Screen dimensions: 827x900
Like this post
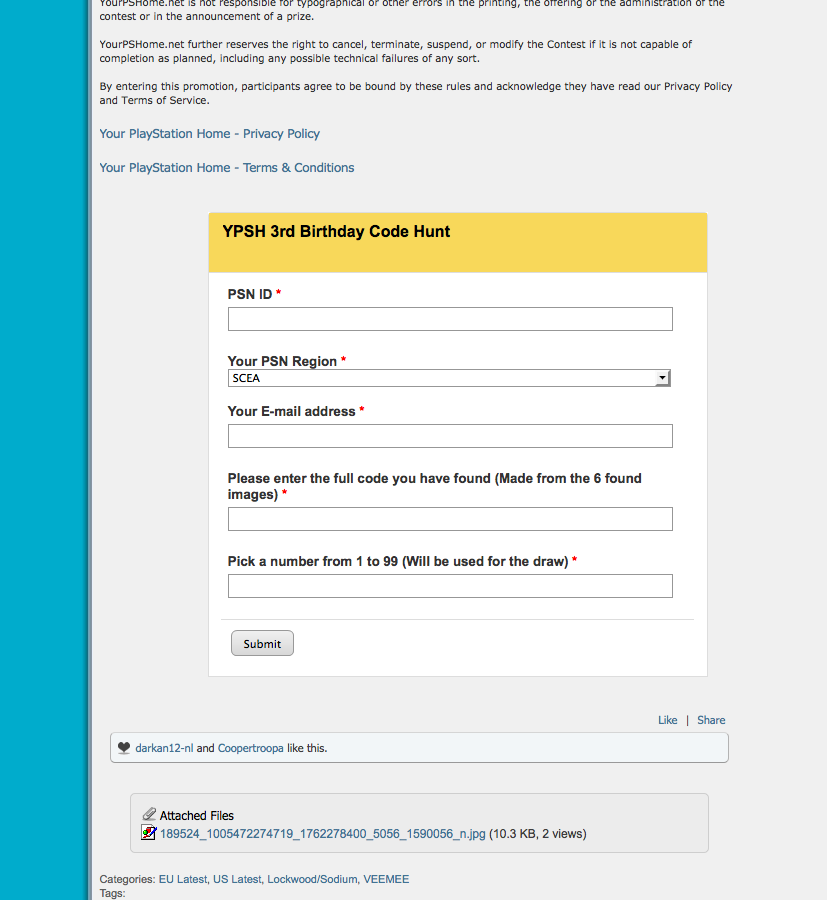point(667,720)
